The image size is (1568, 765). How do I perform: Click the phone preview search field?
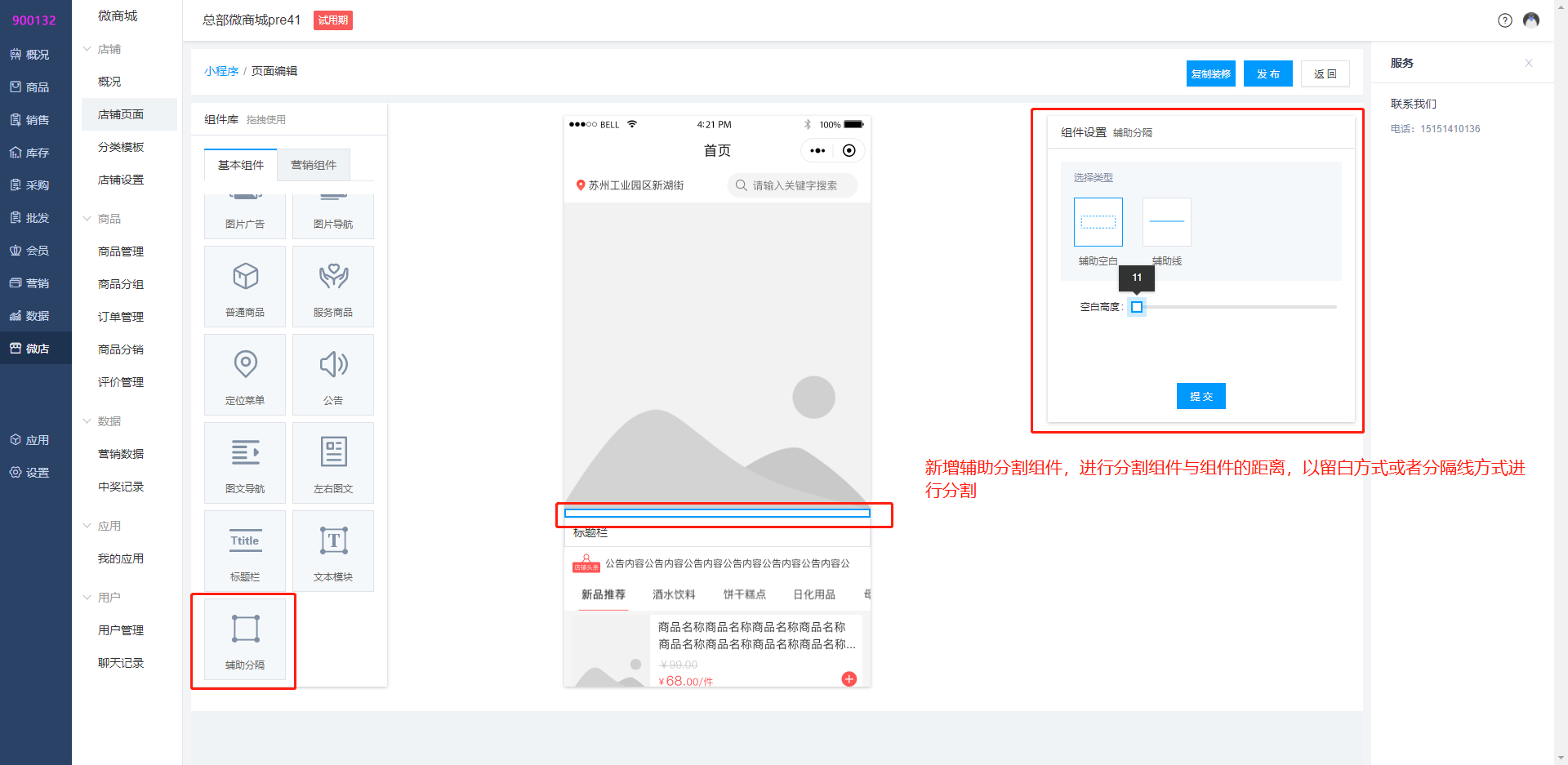[x=793, y=185]
